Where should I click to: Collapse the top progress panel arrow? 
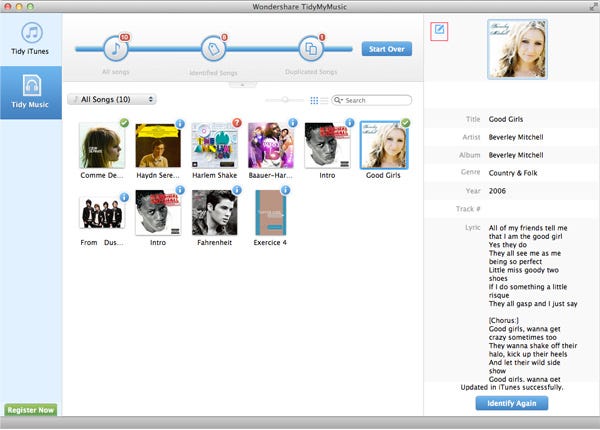242,85
